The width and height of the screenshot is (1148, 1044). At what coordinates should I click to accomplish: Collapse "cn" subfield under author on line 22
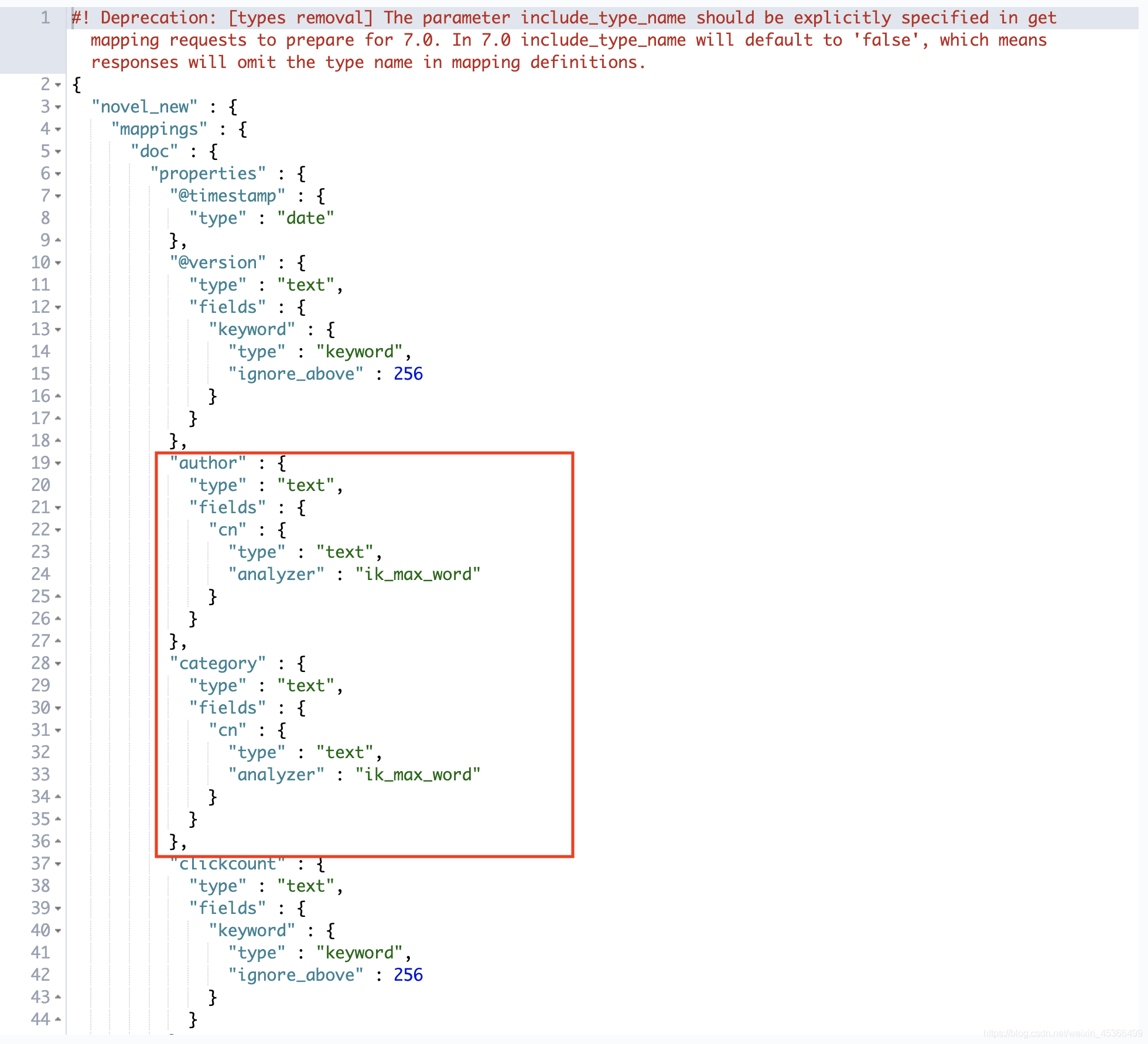tap(58, 530)
